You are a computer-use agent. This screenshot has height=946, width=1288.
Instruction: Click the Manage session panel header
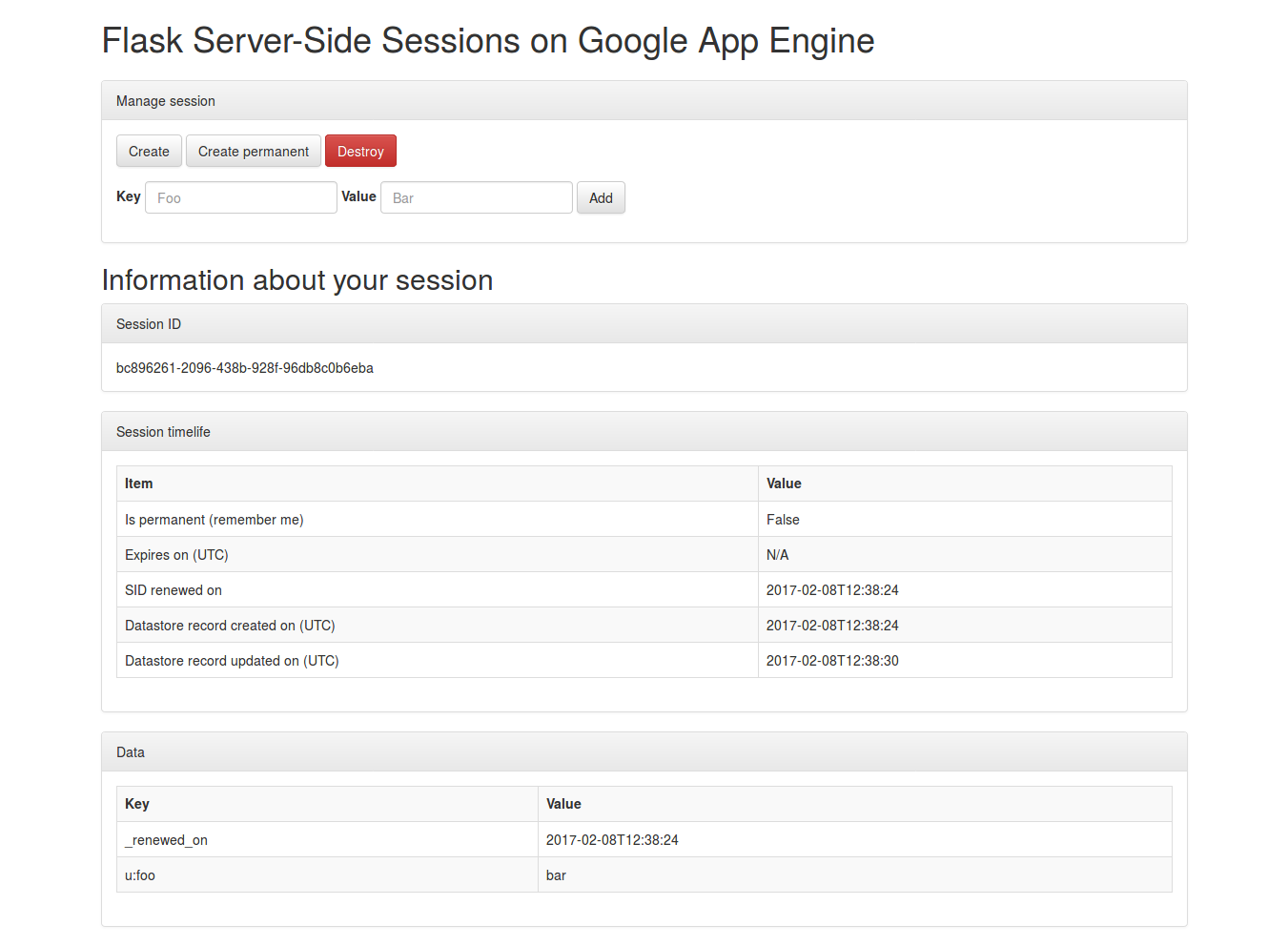pyautogui.click(x=644, y=100)
